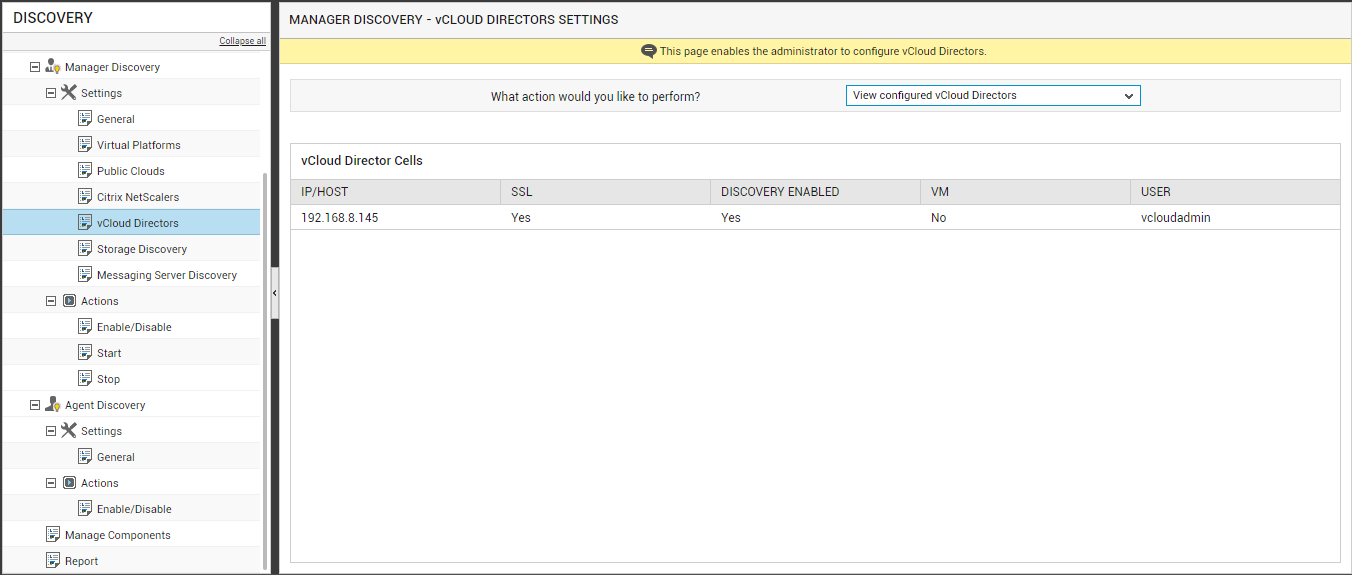Open the Report page

pyautogui.click(x=81, y=561)
